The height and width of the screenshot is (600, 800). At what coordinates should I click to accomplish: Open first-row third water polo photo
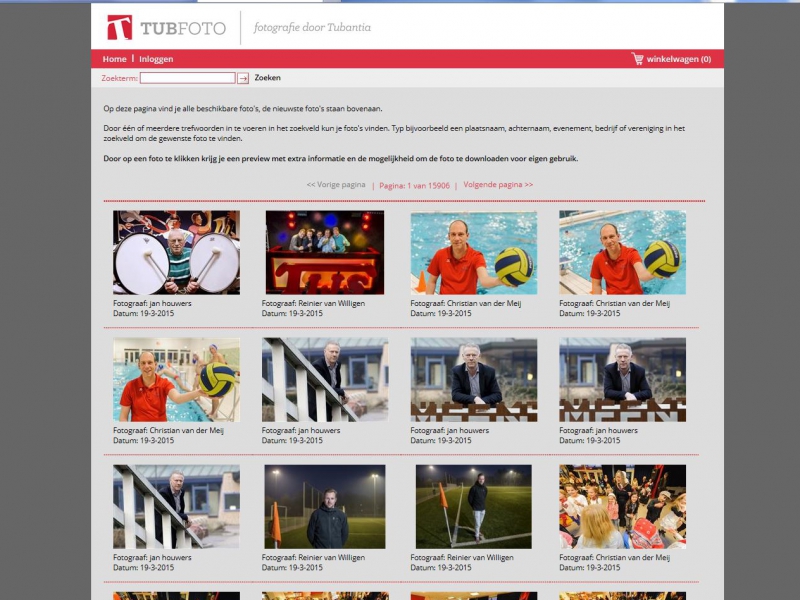(473, 252)
